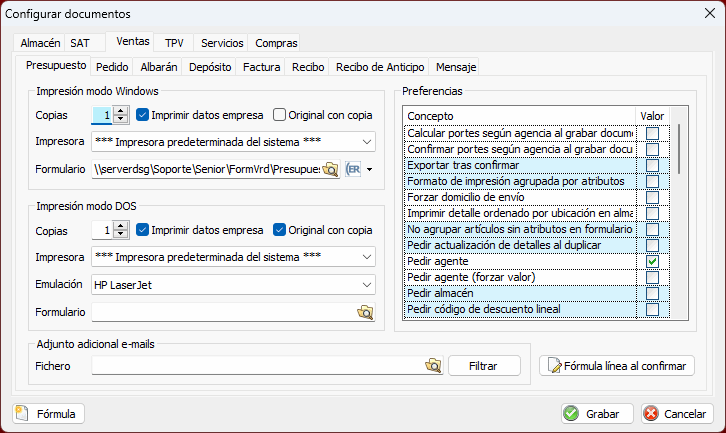Open the Recibo subtab
This screenshot has height=433, width=726.
click(308, 67)
